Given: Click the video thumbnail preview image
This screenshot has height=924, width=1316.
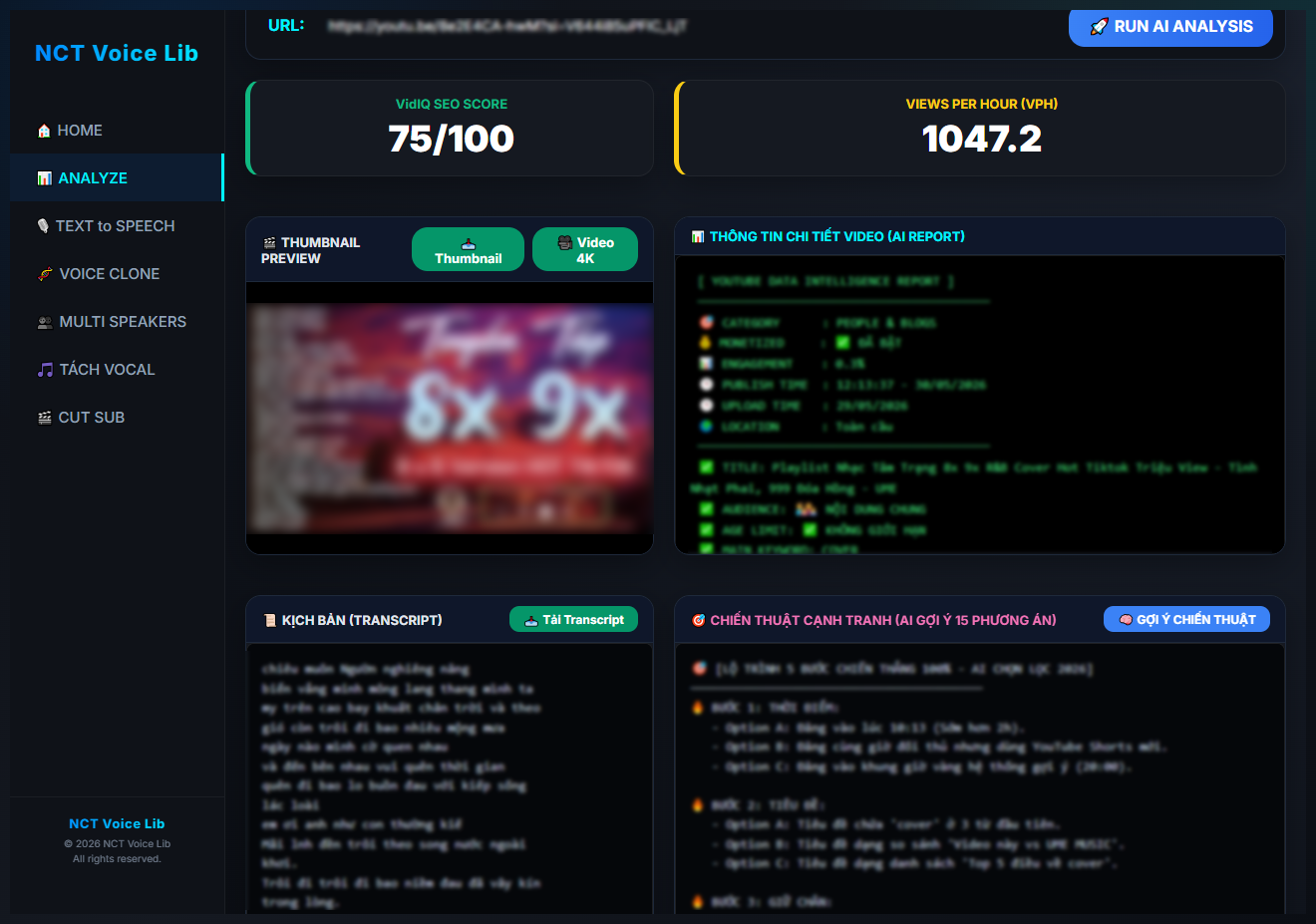Looking at the screenshot, I should click(450, 418).
